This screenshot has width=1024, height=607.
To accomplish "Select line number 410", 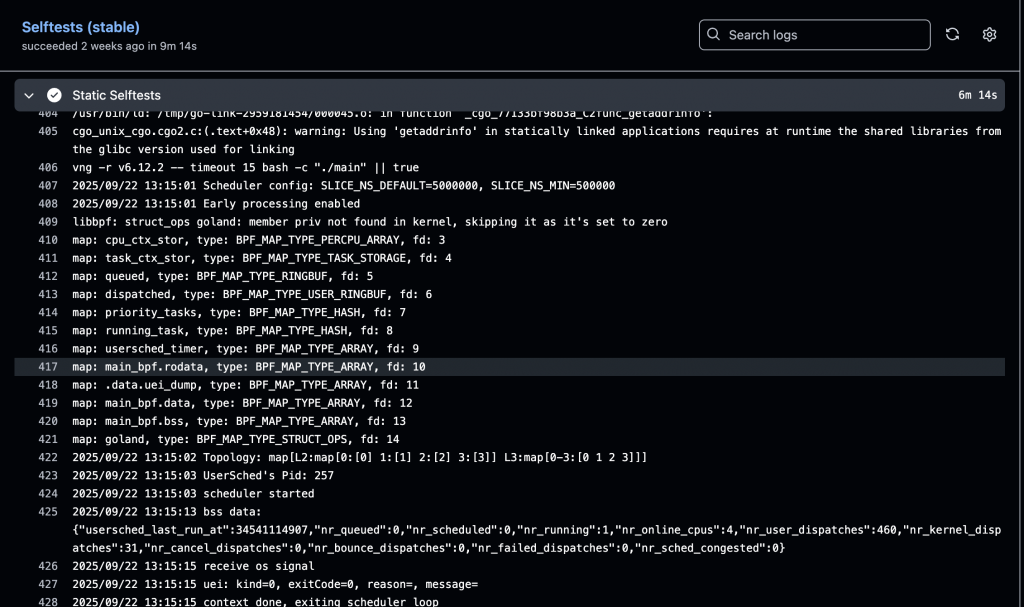I will [x=48, y=240].
